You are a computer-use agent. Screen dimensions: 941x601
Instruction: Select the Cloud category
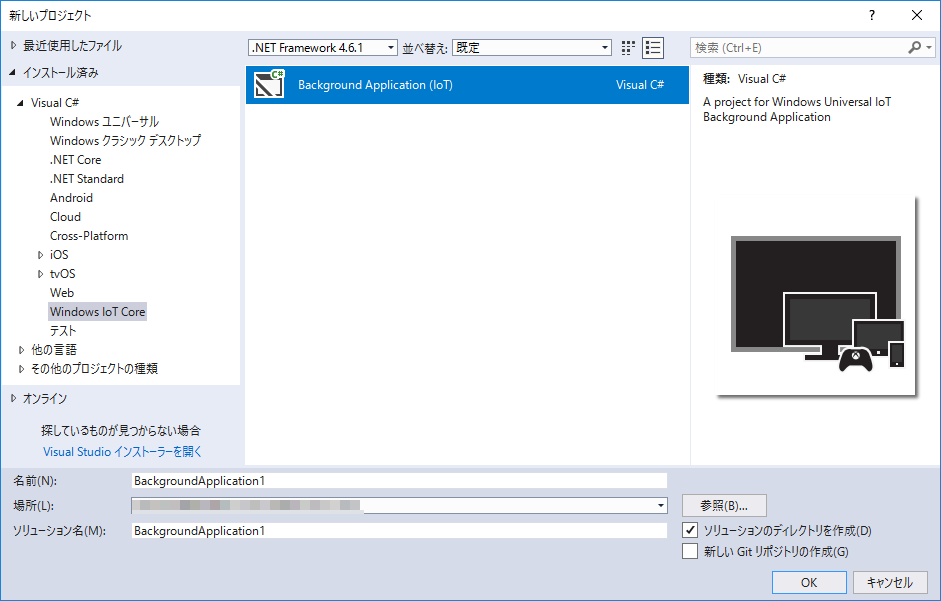pos(65,217)
